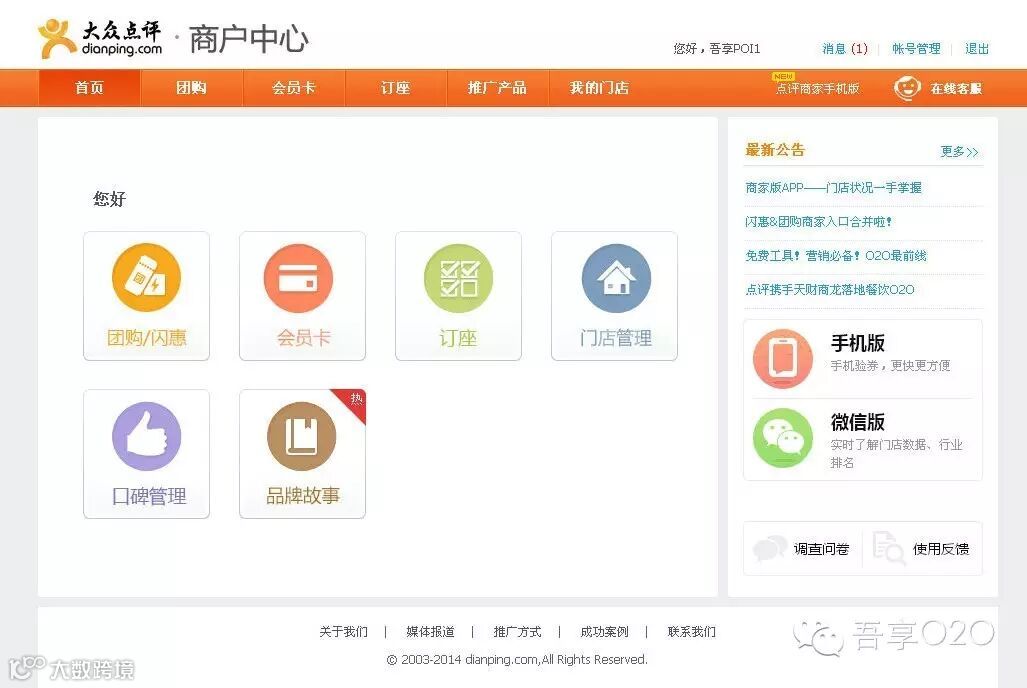Select the 我的门店 navigation tab
1027x688 pixels.
(599, 88)
